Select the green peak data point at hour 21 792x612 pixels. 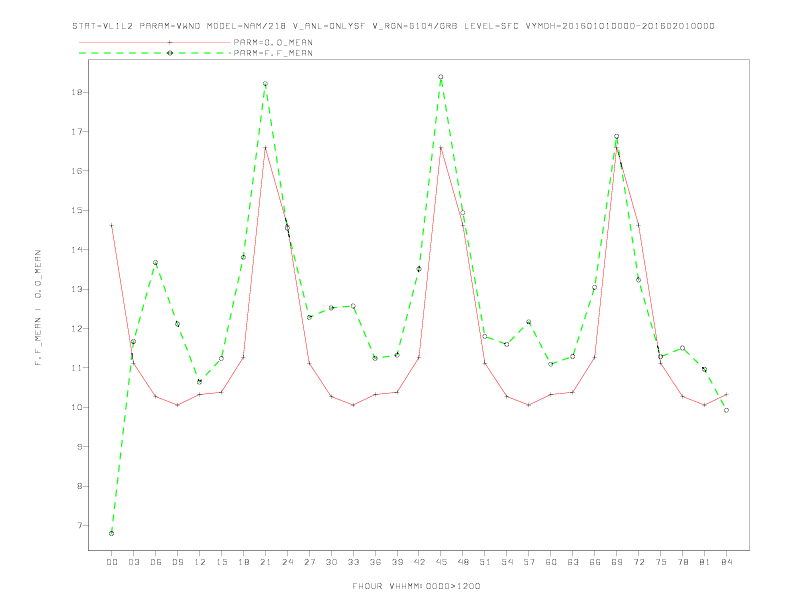pyautogui.click(x=265, y=84)
